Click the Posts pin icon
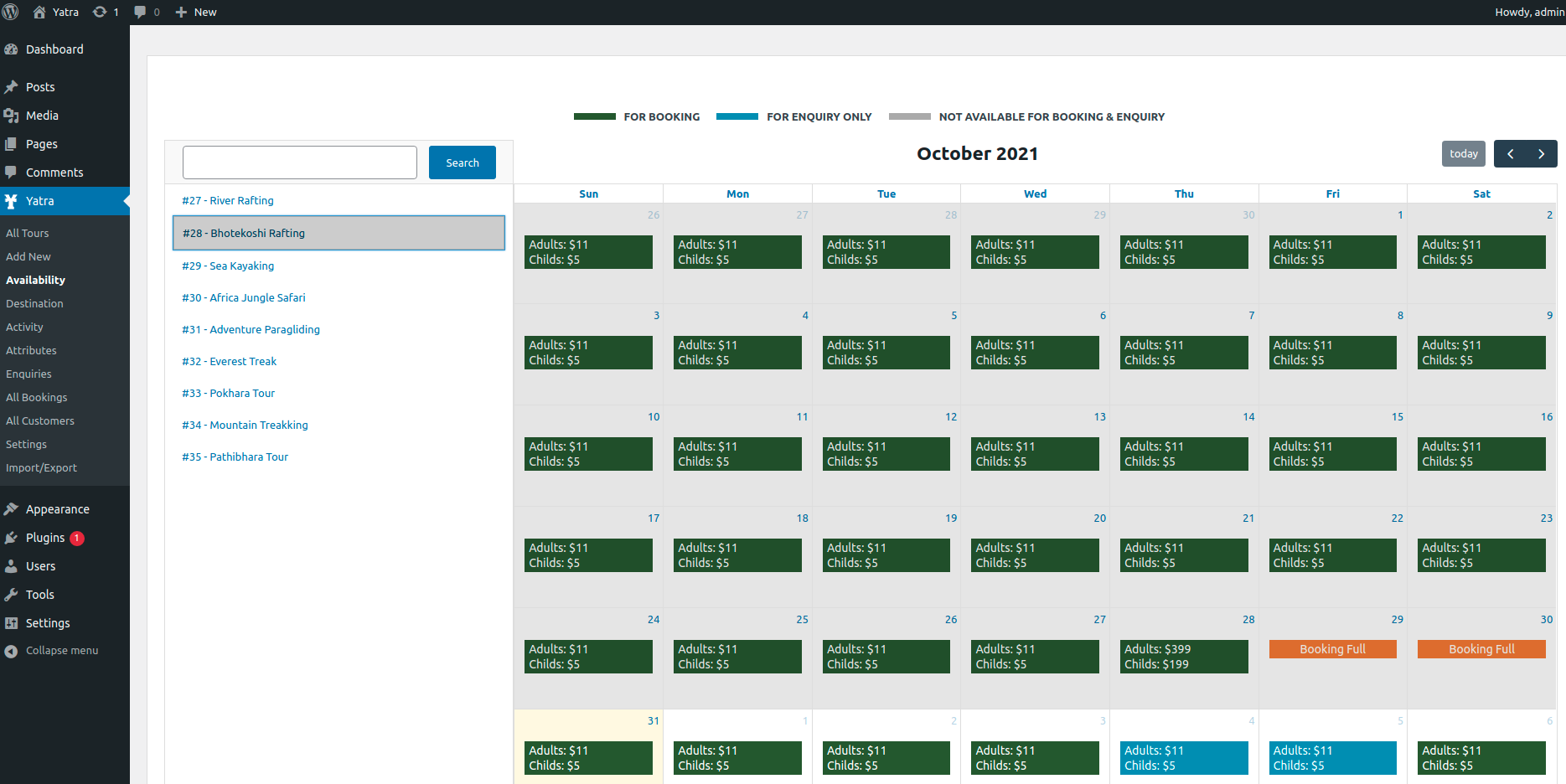 [x=11, y=87]
